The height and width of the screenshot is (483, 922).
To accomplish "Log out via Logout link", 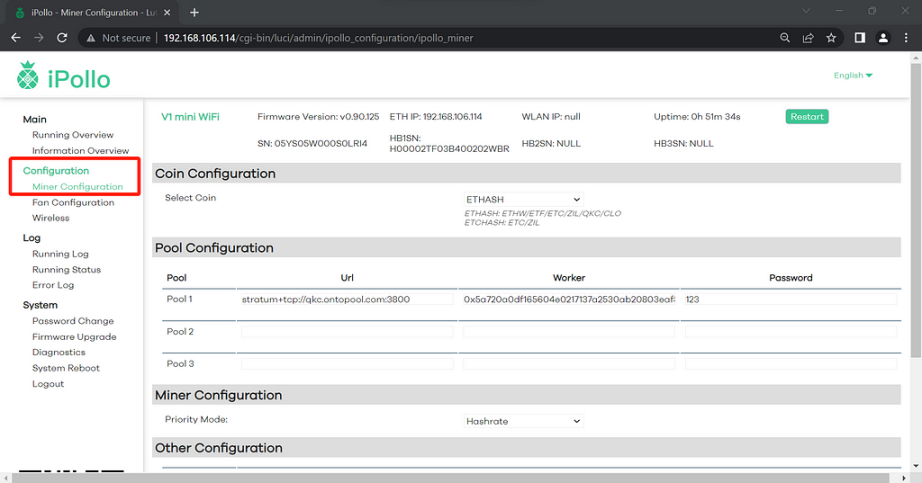I will tap(48, 384).
